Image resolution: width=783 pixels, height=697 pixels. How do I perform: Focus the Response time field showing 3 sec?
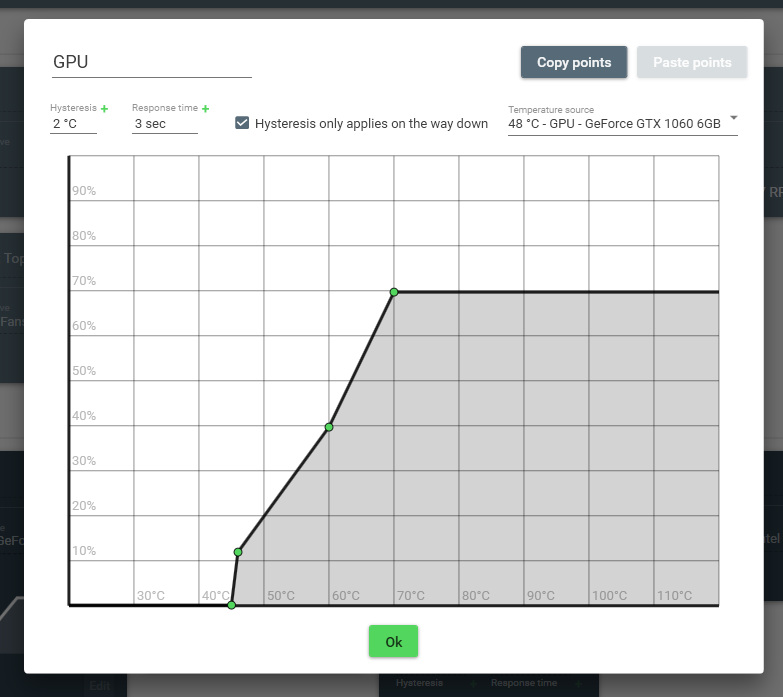coord(164,124)
